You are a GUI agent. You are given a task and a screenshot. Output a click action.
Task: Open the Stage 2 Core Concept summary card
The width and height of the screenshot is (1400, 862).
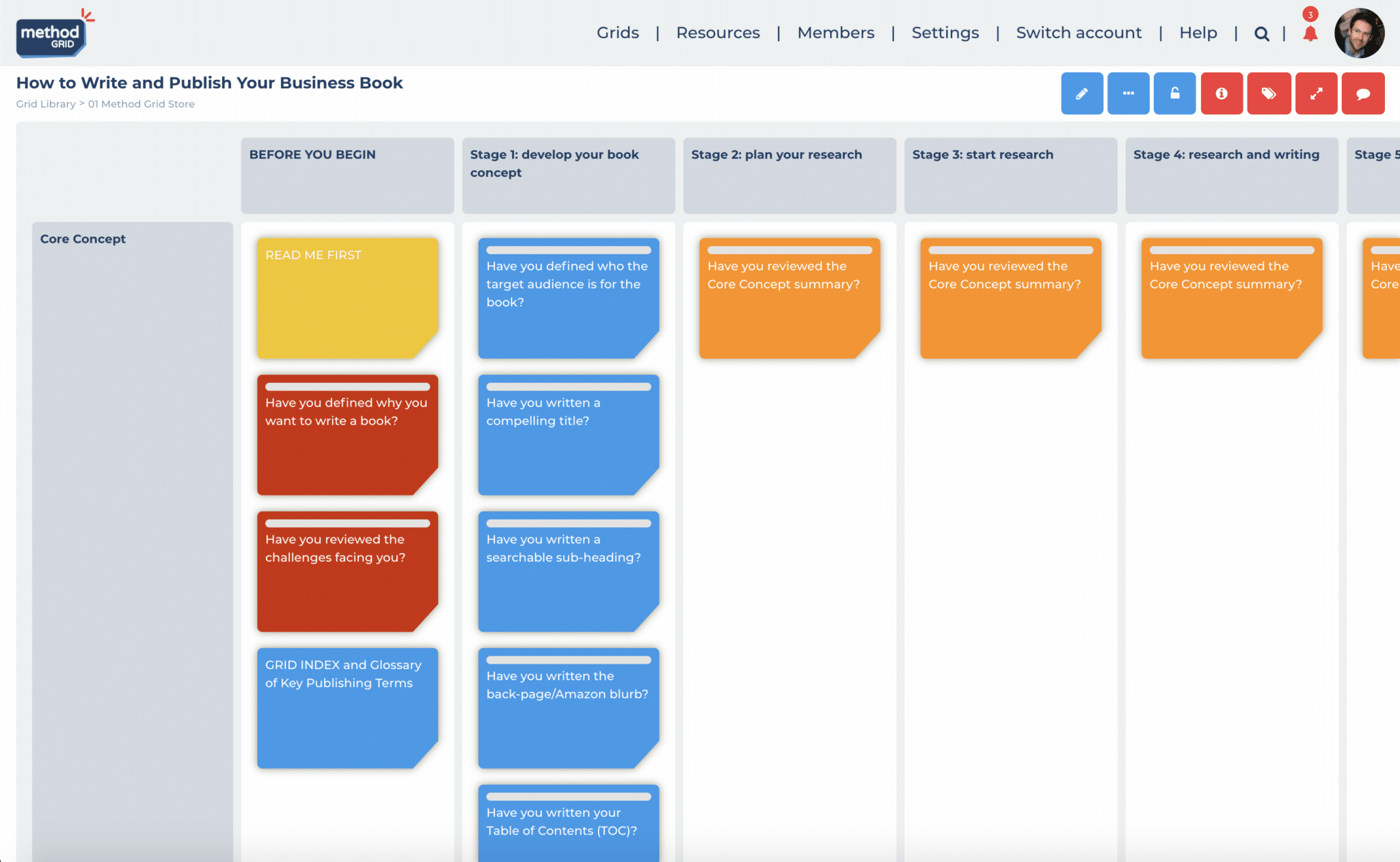[x=790, y=298]
